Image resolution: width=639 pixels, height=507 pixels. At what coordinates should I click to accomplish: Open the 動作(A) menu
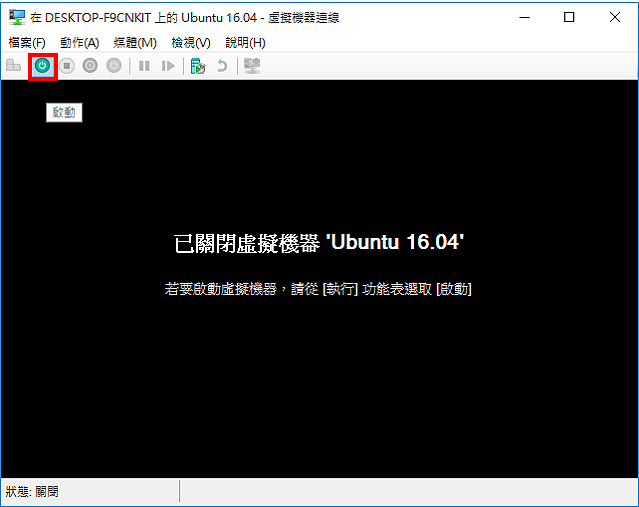[79, 42]
